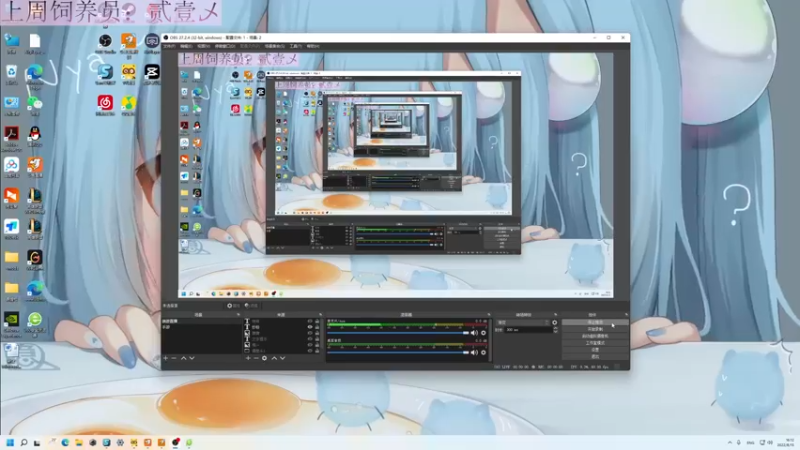Click the streaming button in Controls dock
The width and height of the screenshot is (800, 450).
pyautogui.click(x=595, y=322)
